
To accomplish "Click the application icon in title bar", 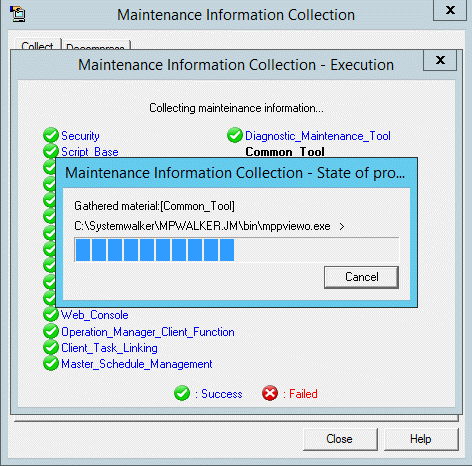I will click(17, 14).
